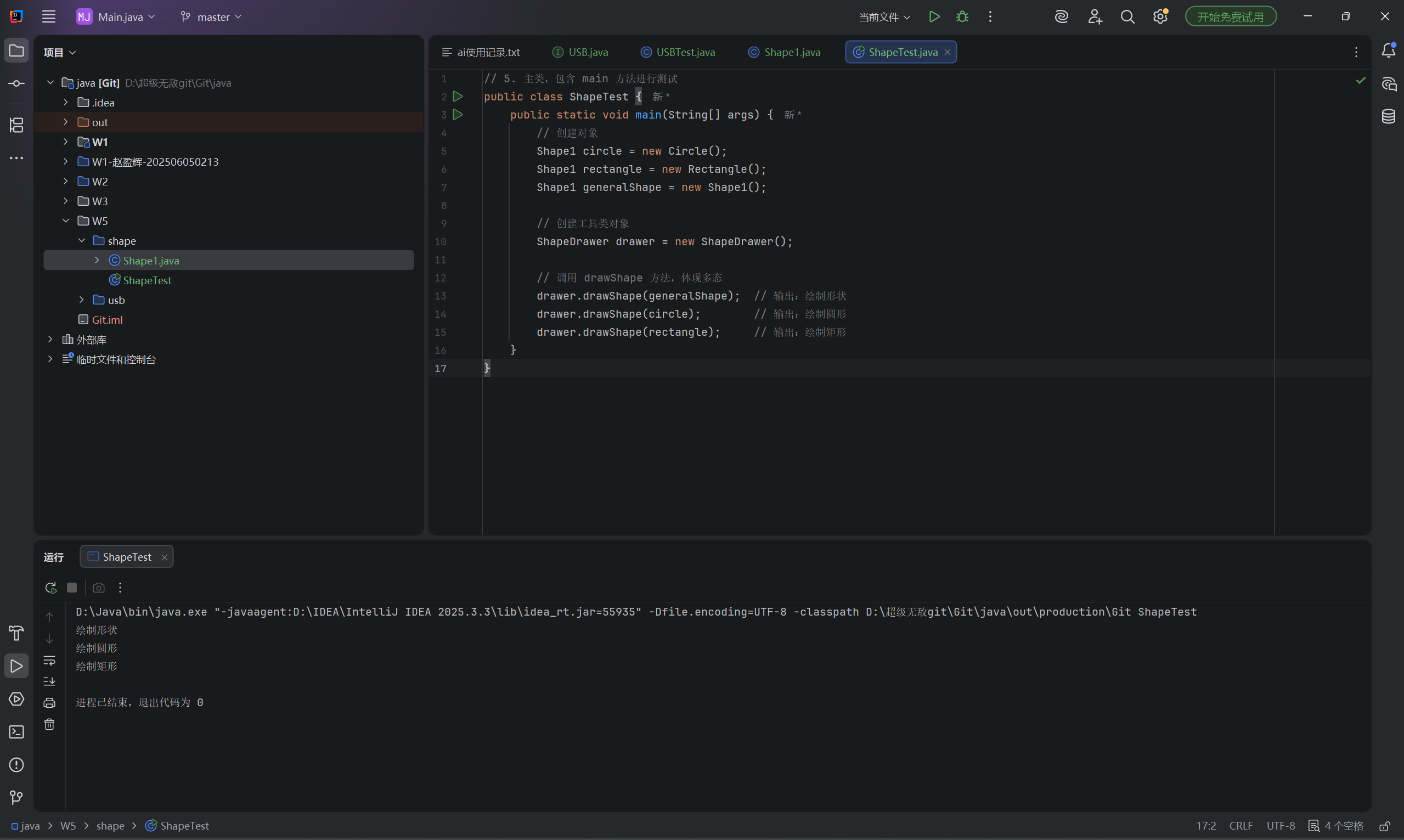This screenshot has height=840, width=1404.
Task: Click the Rerun ShapeTest icon
Action: click(x=50, y=588)
